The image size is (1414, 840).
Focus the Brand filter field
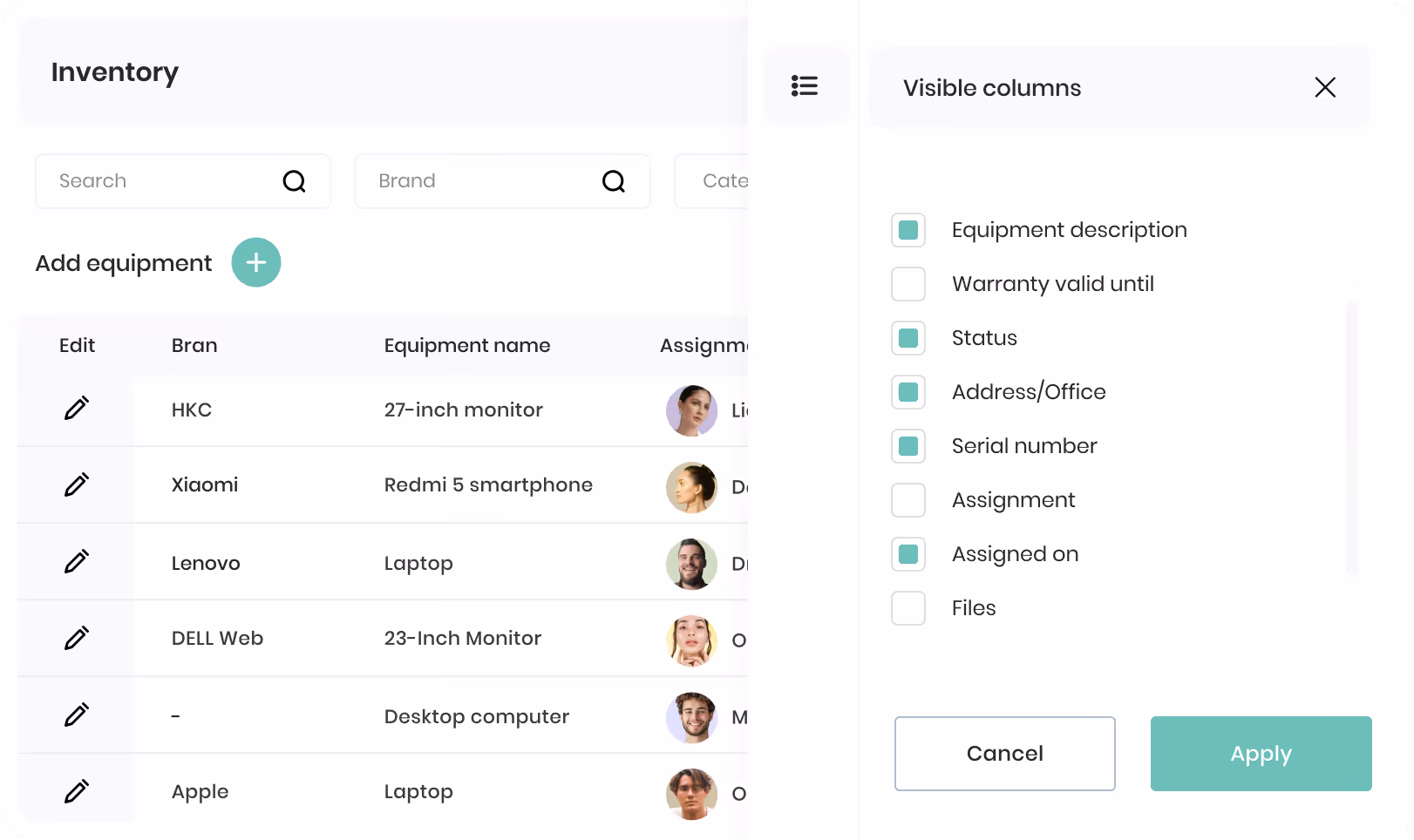[502, 181]
